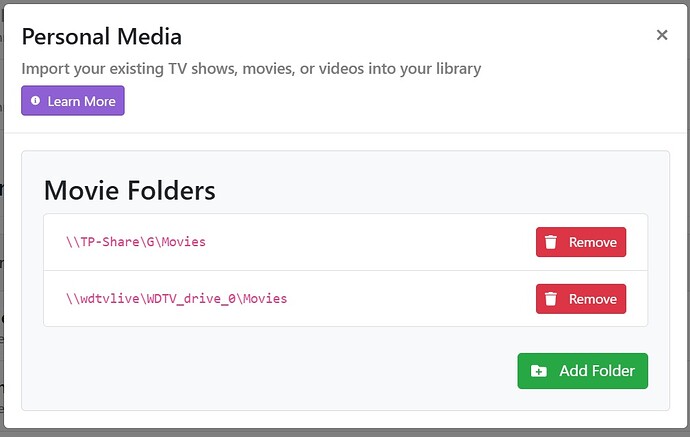This screenshot has height=437, width=690.
Task: Remove the \\wdtvlive\WDTV_drive_0\Movies folder
Action: [581, 299]
